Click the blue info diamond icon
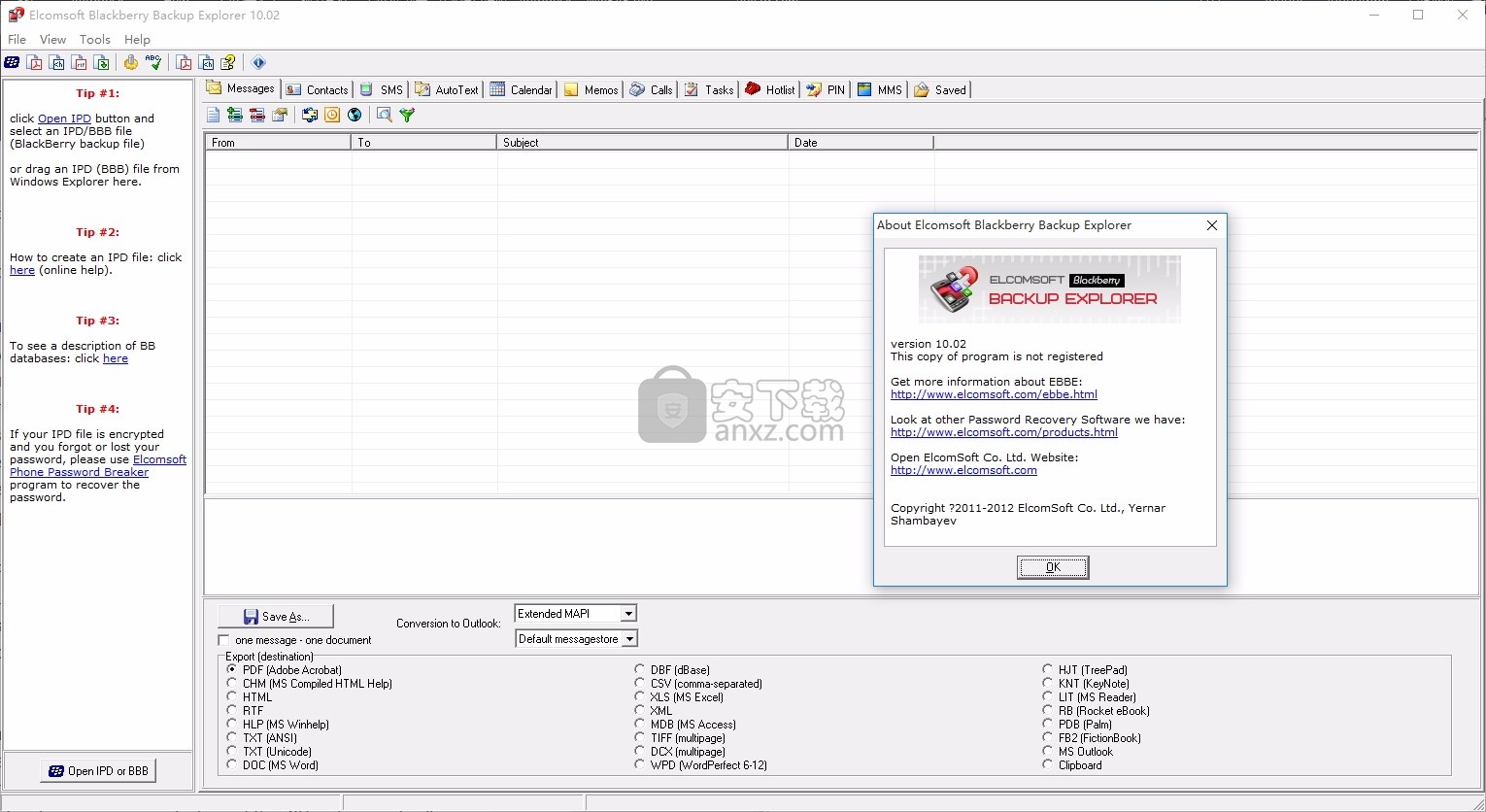This screenshot has height=812, width=1486. tap(258, 62)
